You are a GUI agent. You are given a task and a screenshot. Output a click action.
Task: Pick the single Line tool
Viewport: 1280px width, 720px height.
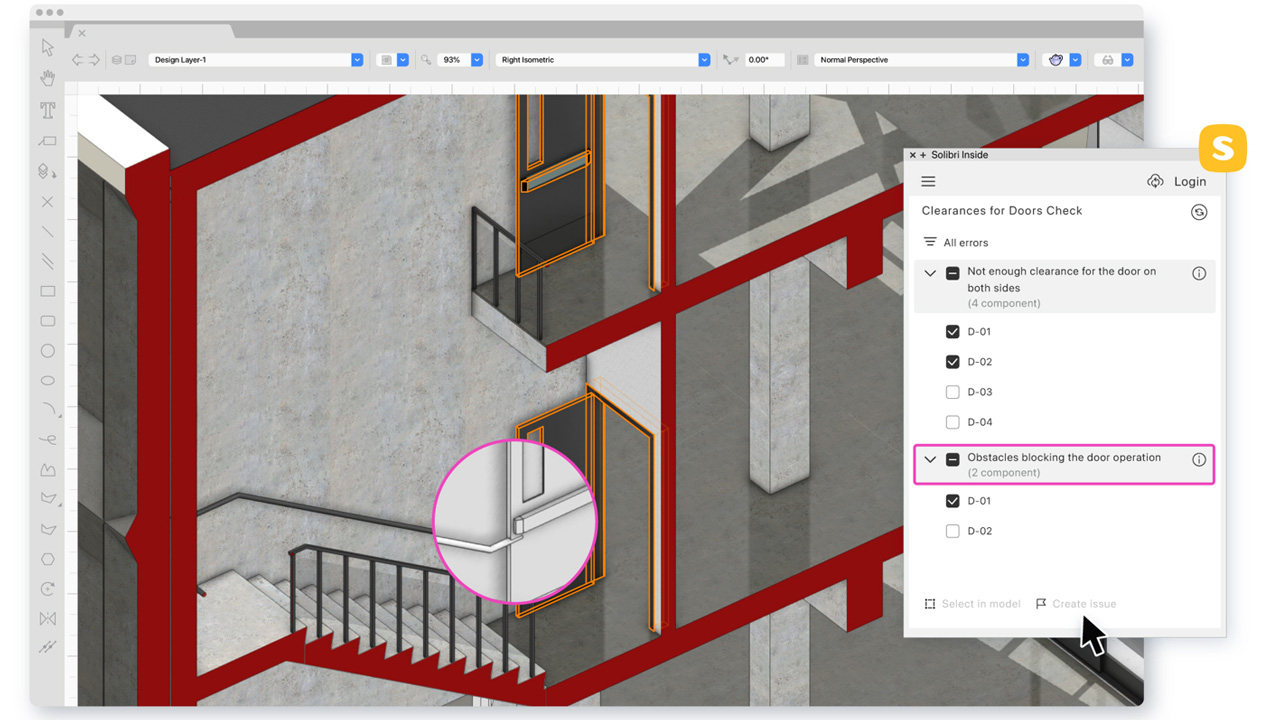point(47,231)
